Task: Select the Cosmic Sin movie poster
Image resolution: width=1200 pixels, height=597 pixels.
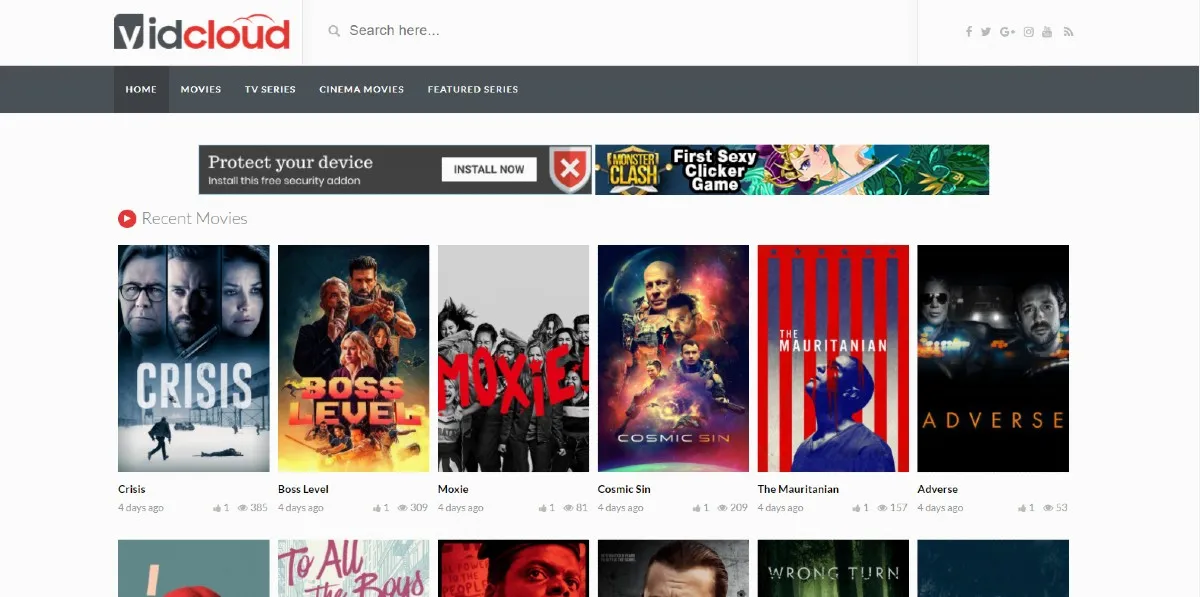Action: pos(673,358)
